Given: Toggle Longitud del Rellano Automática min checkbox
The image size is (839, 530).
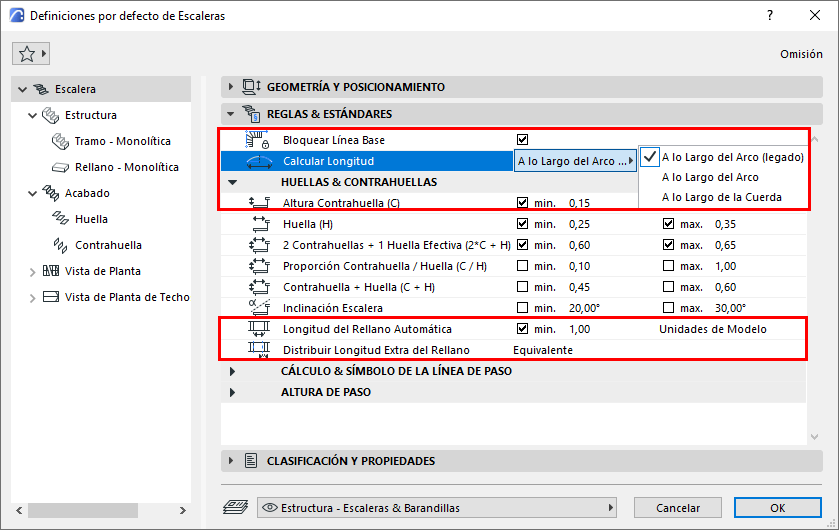Looking at the screenshot, I should 522,328.
